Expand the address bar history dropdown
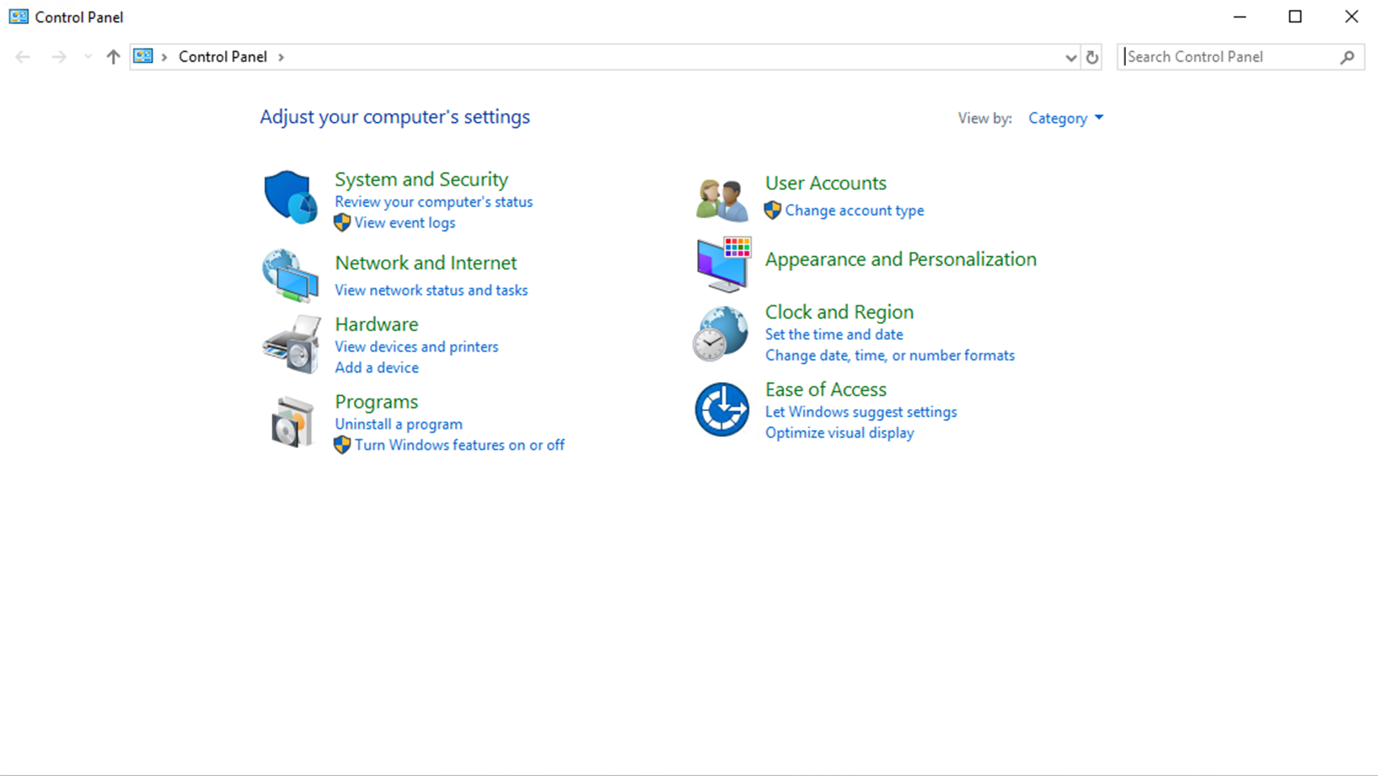This screenshot has height=776, width=1378. (x=1070, y=57)
